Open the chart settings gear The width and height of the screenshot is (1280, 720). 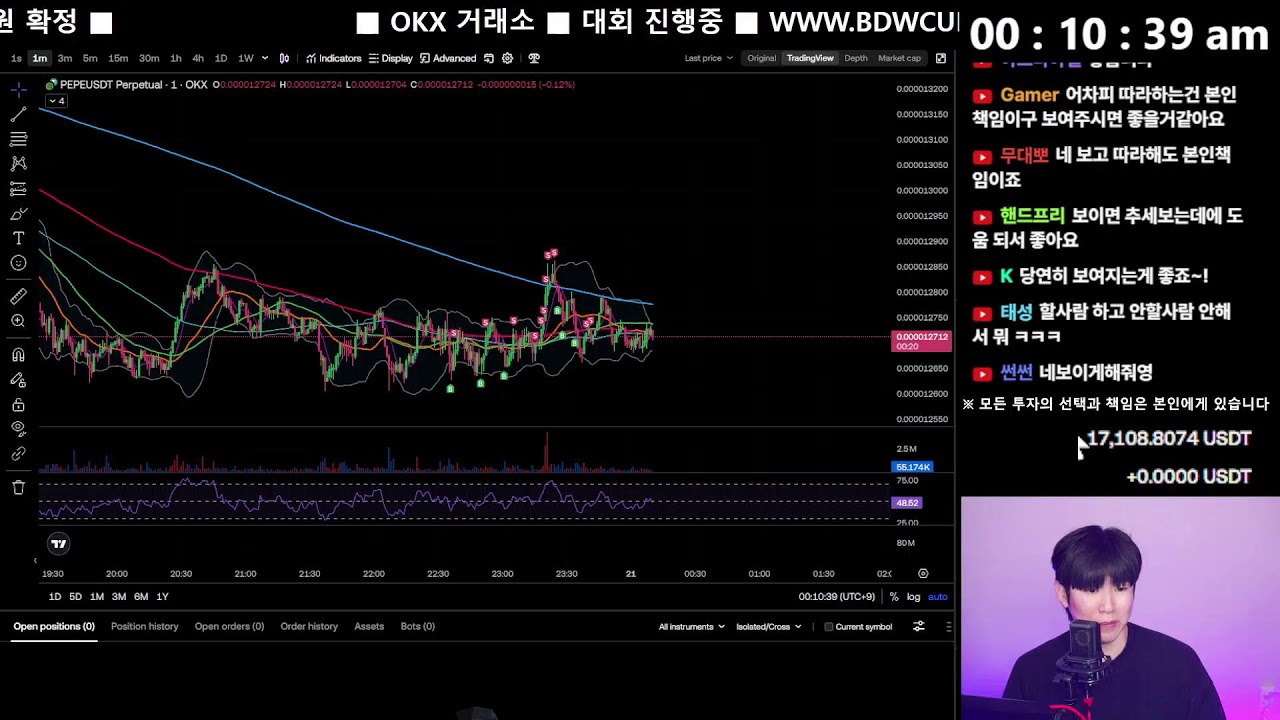click(x=507, y=58)
